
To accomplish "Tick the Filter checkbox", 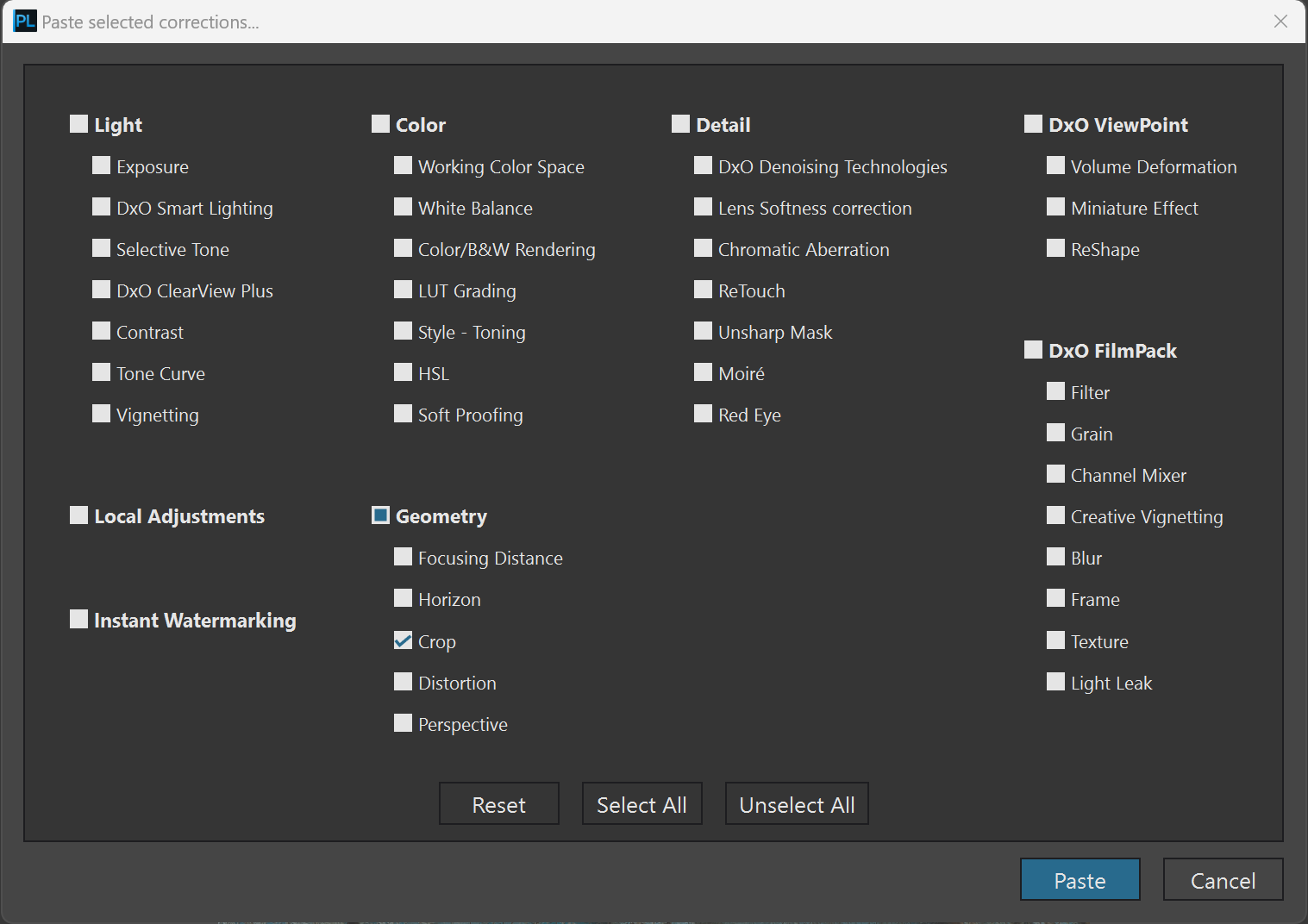I will (1055, 391).
